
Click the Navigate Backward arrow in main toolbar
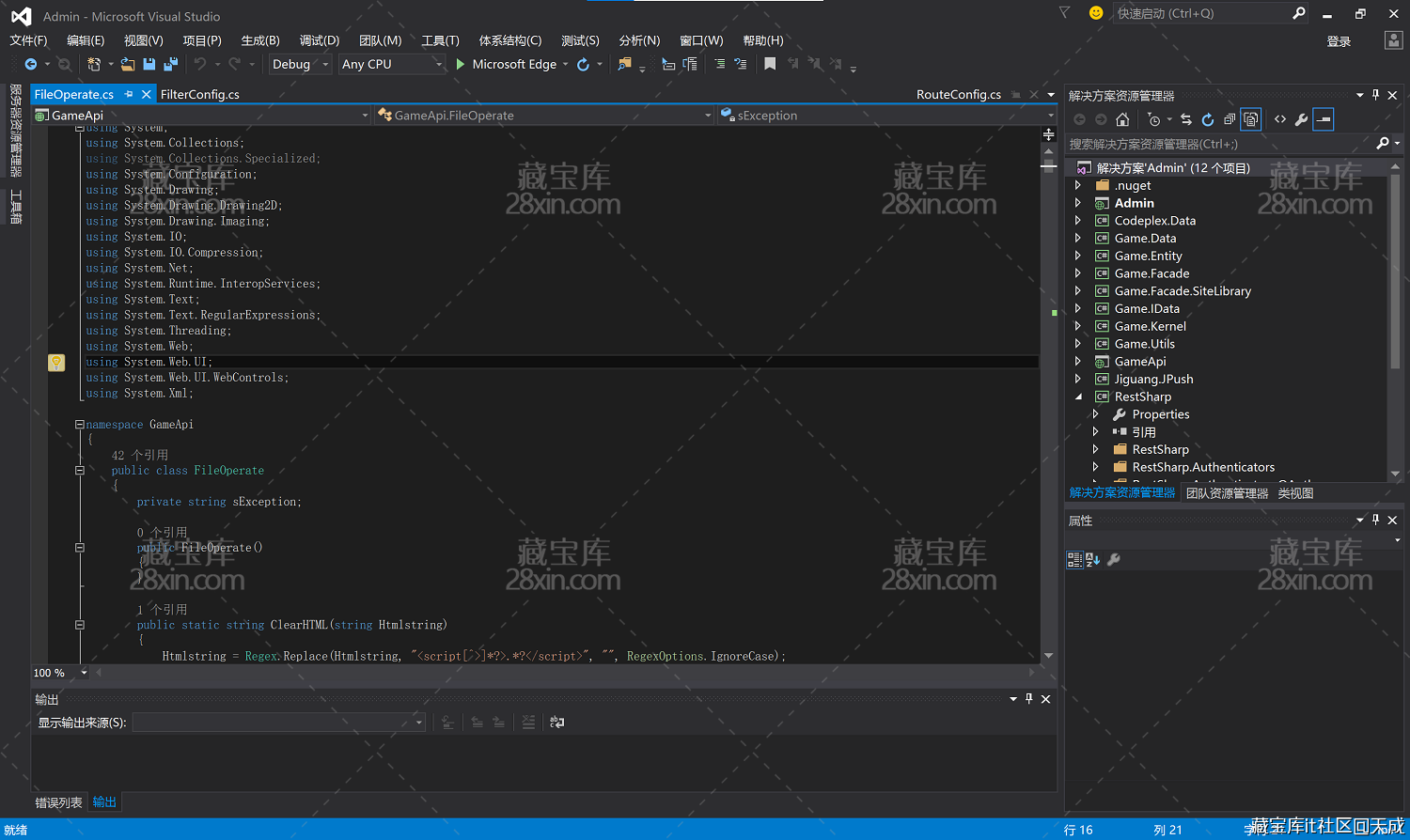[x=30, y=64]
